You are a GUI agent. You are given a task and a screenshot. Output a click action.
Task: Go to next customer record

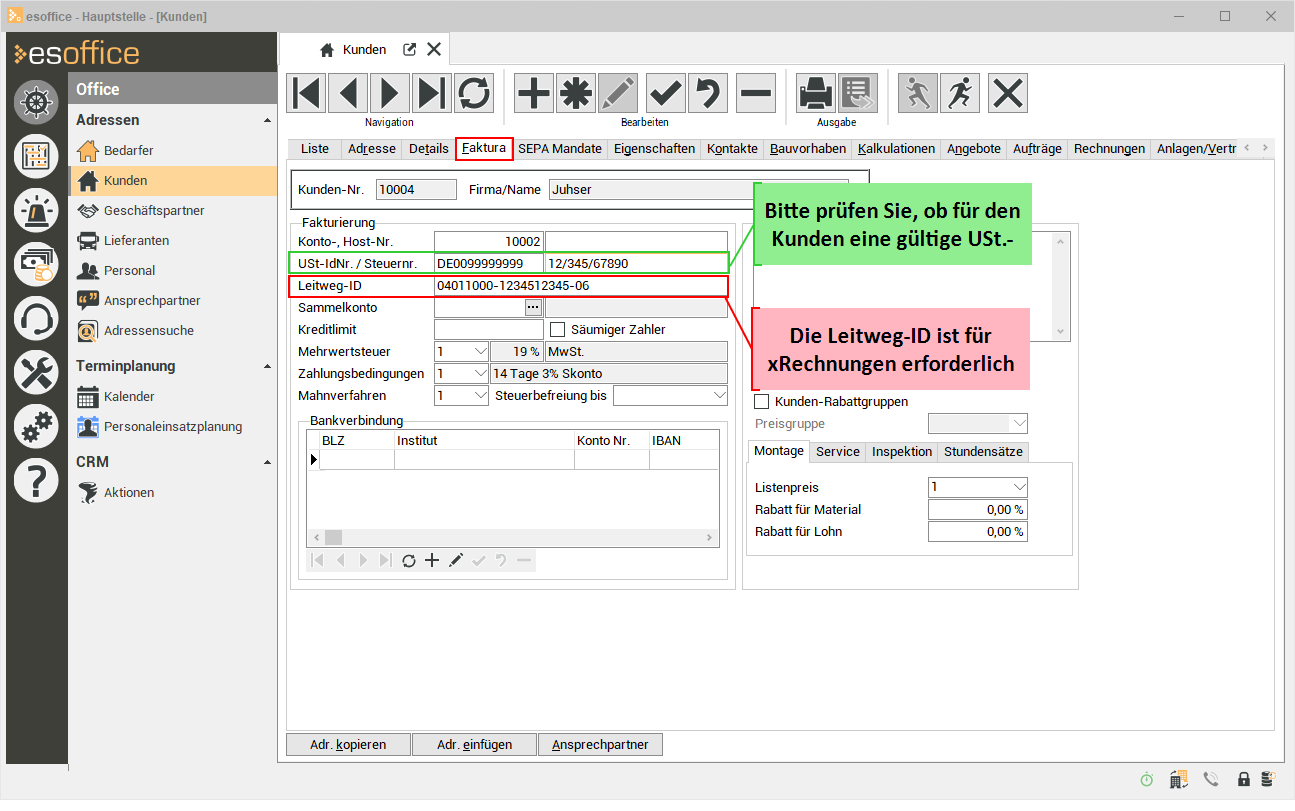390,93
